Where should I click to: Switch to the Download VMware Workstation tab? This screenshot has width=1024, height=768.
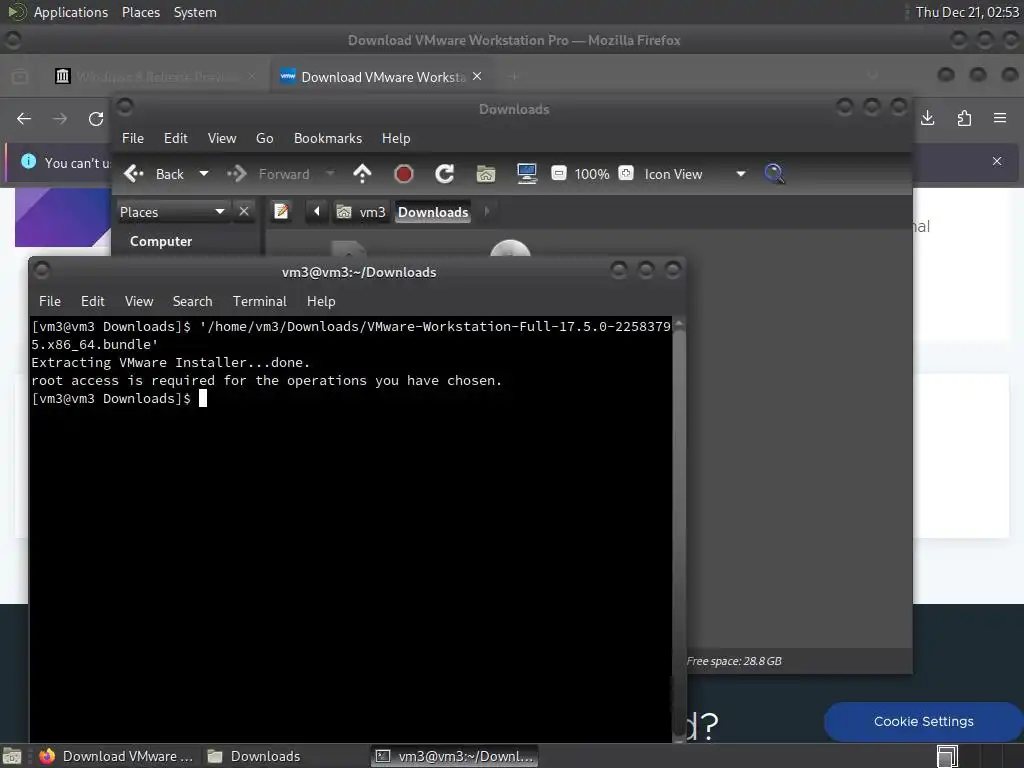pyautogui.click(x=382, y=77)
